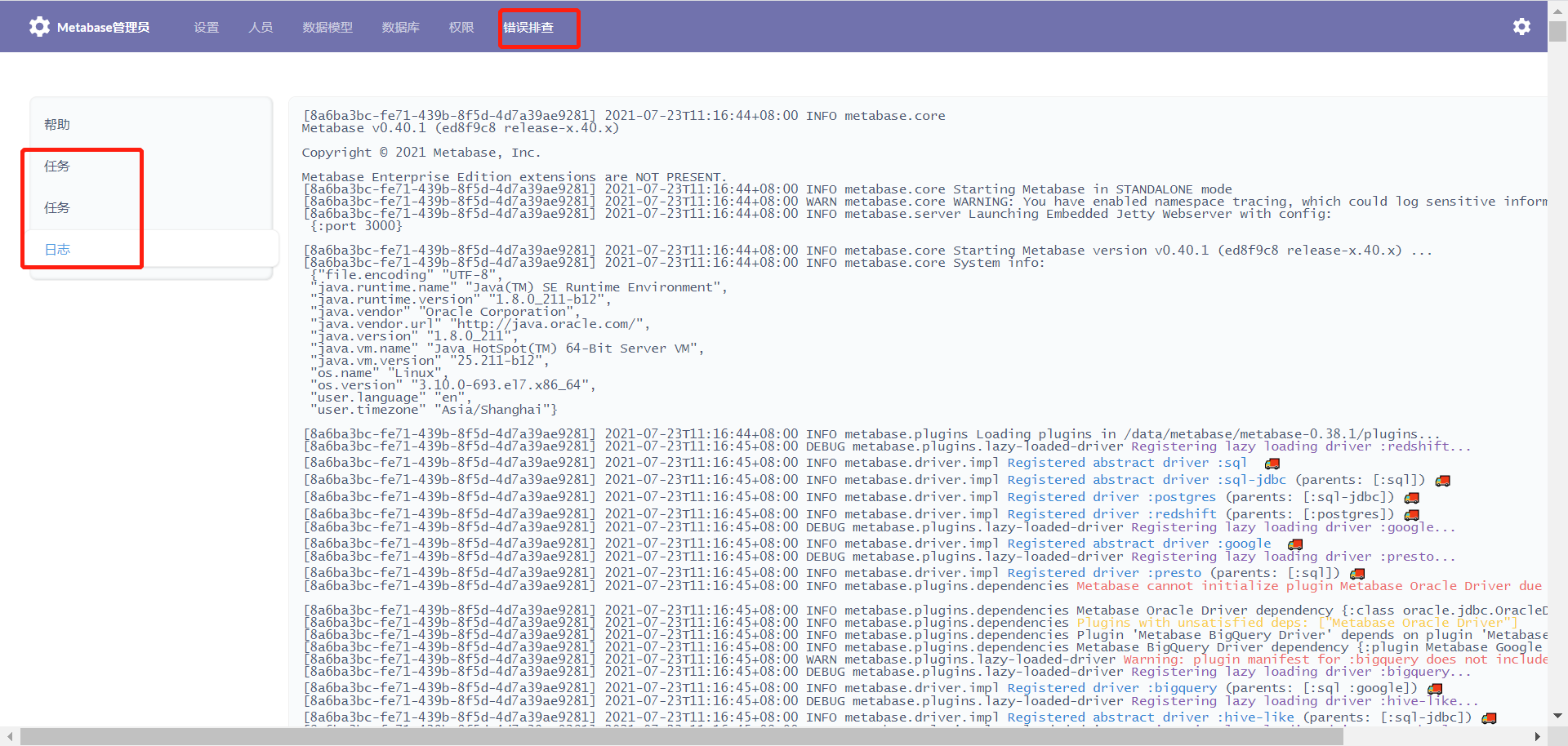Click the horizontal scrollbar right arrow
This screenshot has height=746, width=1568.
(1538, 736)
